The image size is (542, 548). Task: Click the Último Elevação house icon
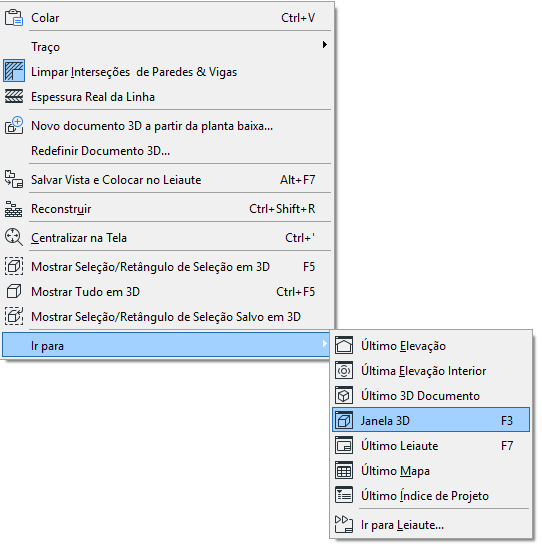coord(344,345)
